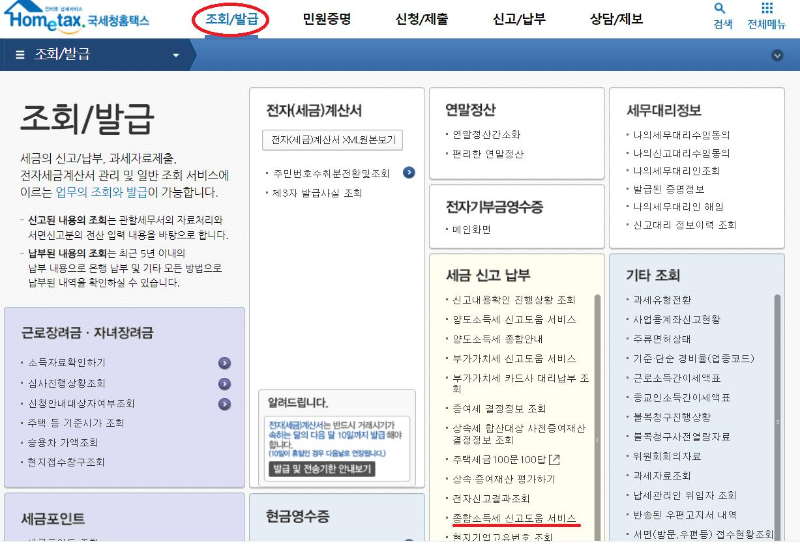Viewport: 800px width, 544px height.
Task: Open 신고대리 정보이력 조회 link
Action: (684, 225)
